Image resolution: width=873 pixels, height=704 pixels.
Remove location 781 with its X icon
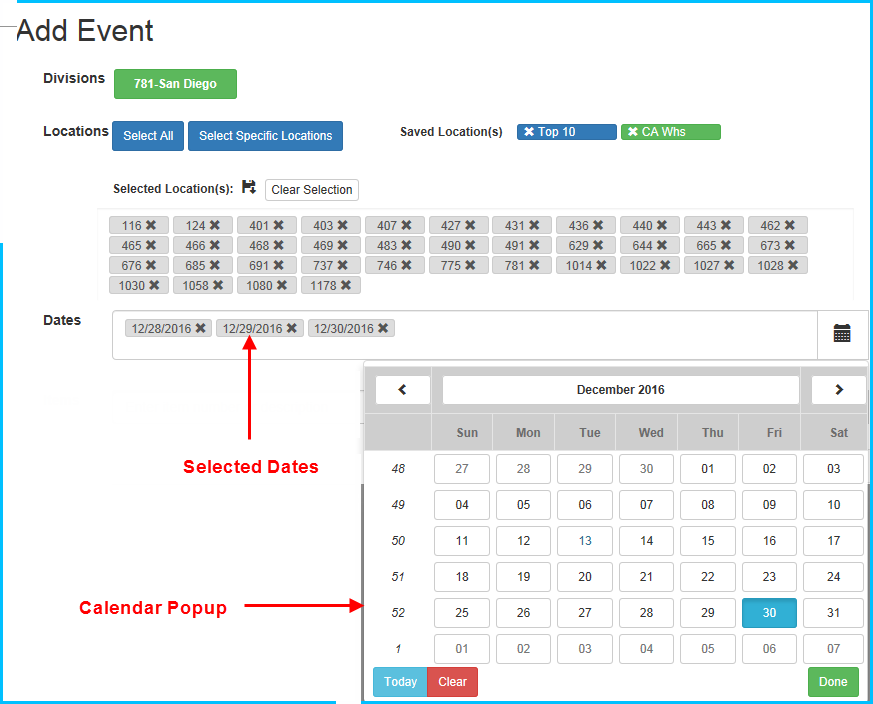(532, 265)
